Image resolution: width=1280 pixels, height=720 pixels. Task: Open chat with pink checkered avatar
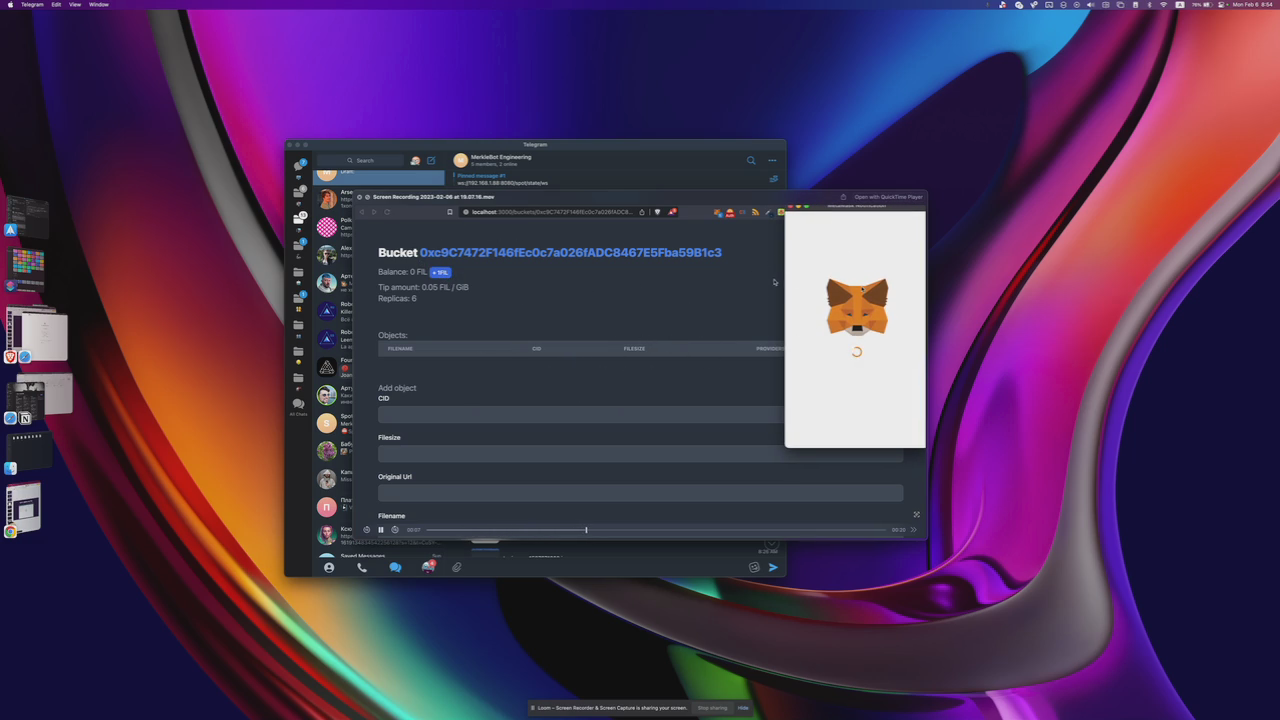coord(327,227)
